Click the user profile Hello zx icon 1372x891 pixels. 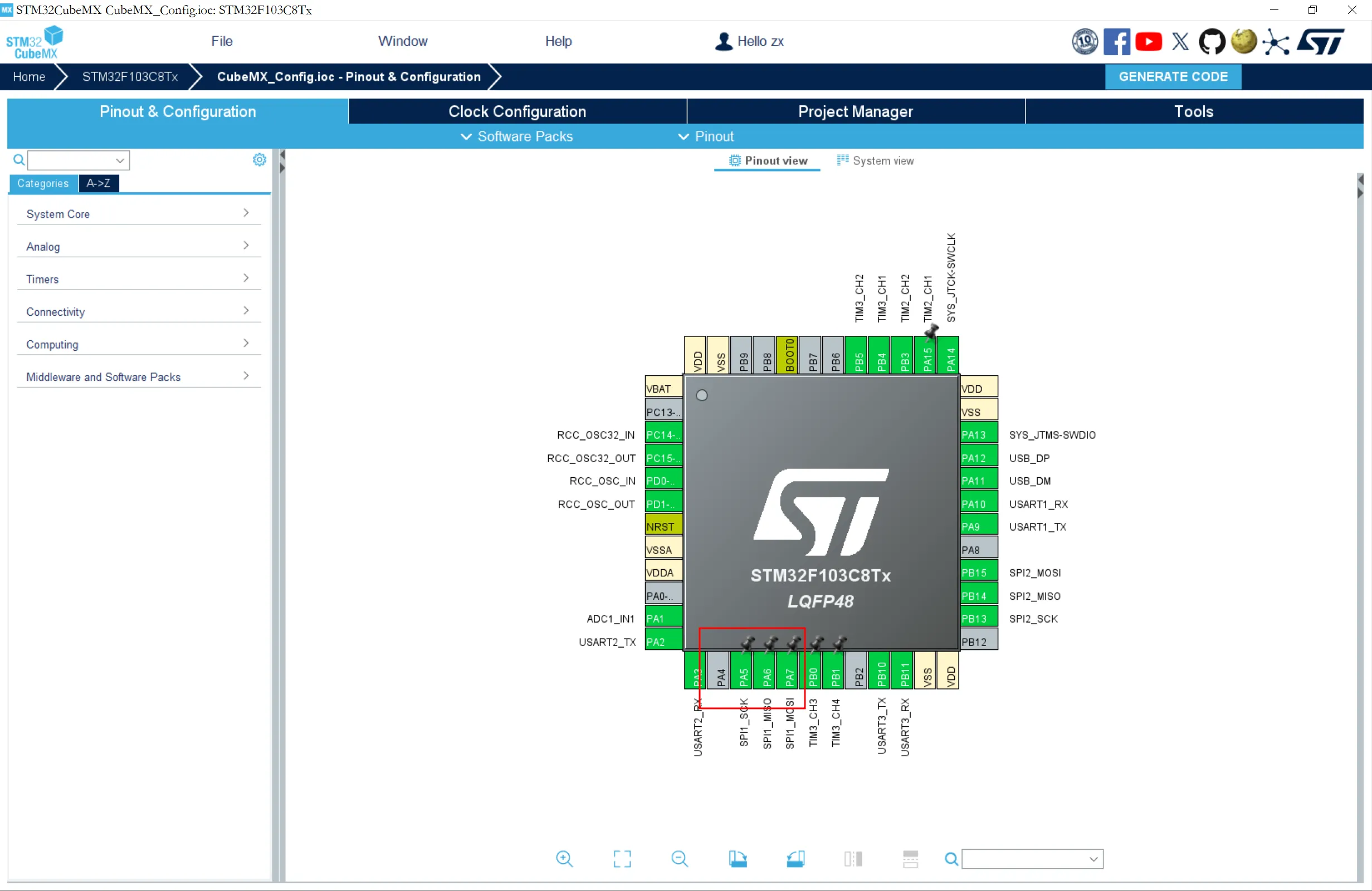pyautogui.click(x=724, y=42)
